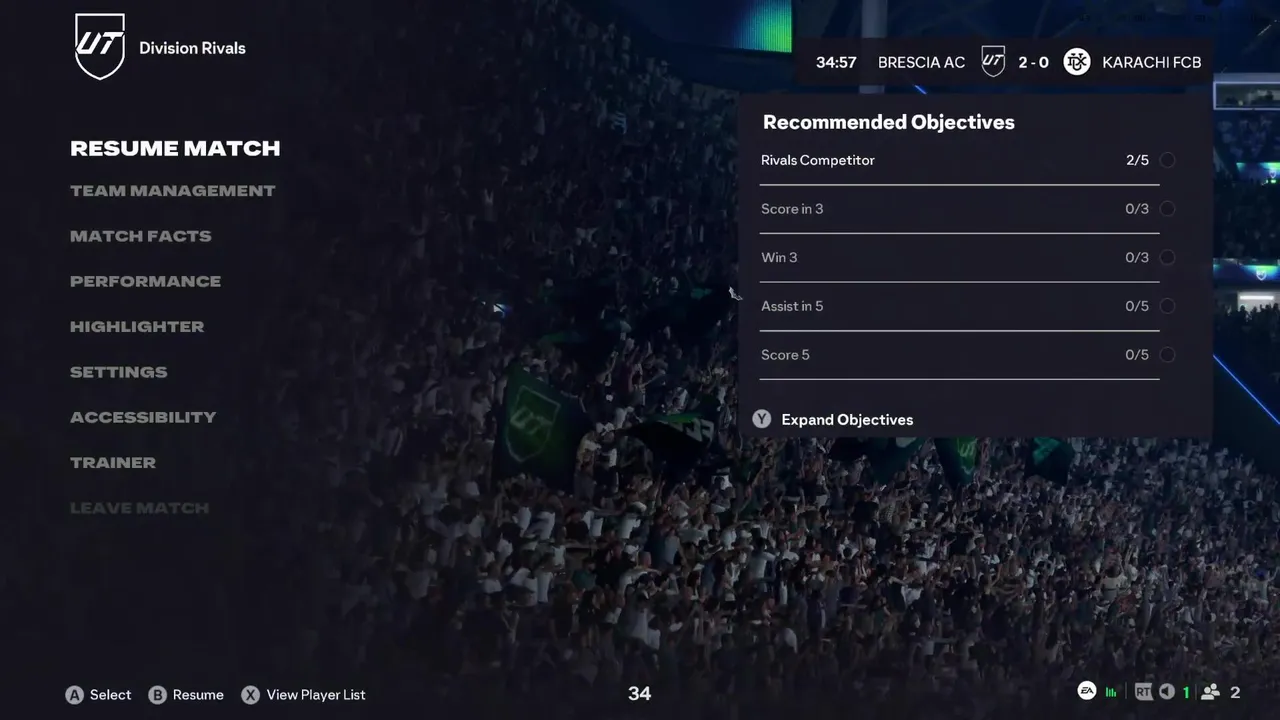Click the Brescia AC shield badge
Viewport: 1280px width, 720px height.
point(993,62)
